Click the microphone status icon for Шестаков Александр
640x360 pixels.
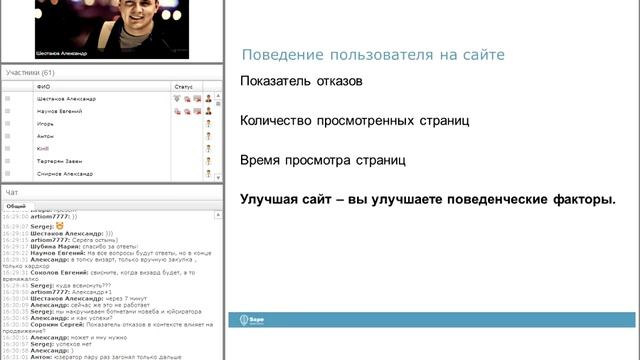pos(177,99)
